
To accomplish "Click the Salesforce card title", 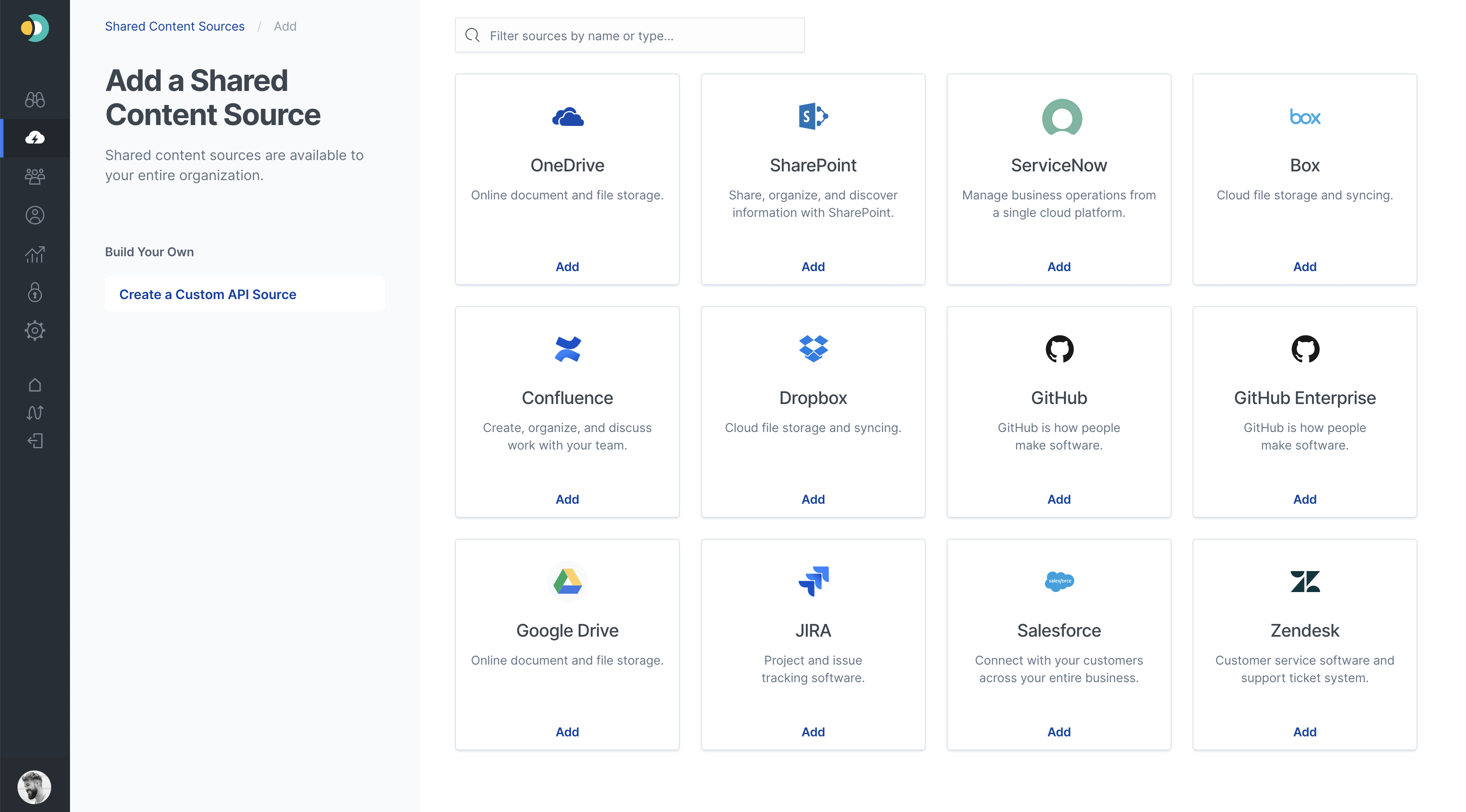I will click(1059, 631).
